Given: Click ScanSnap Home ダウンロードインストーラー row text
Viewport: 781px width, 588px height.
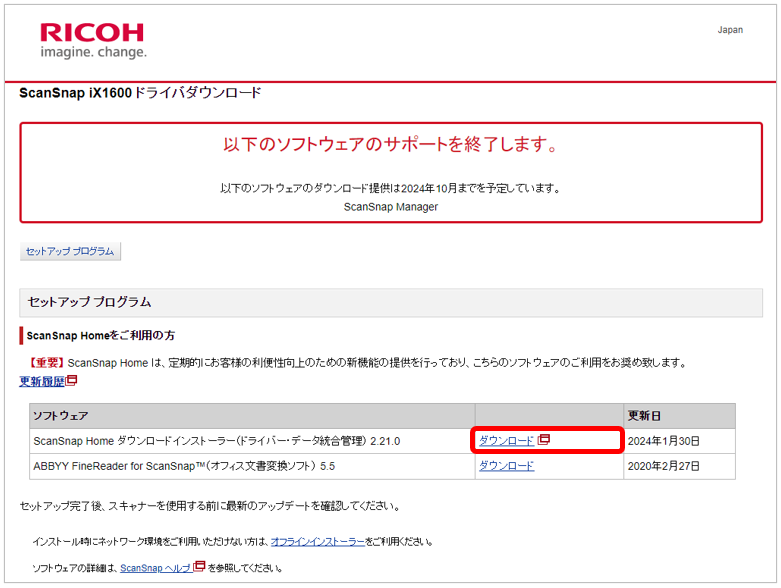Looking at the screenshot, I should click(x=217, y=441).
